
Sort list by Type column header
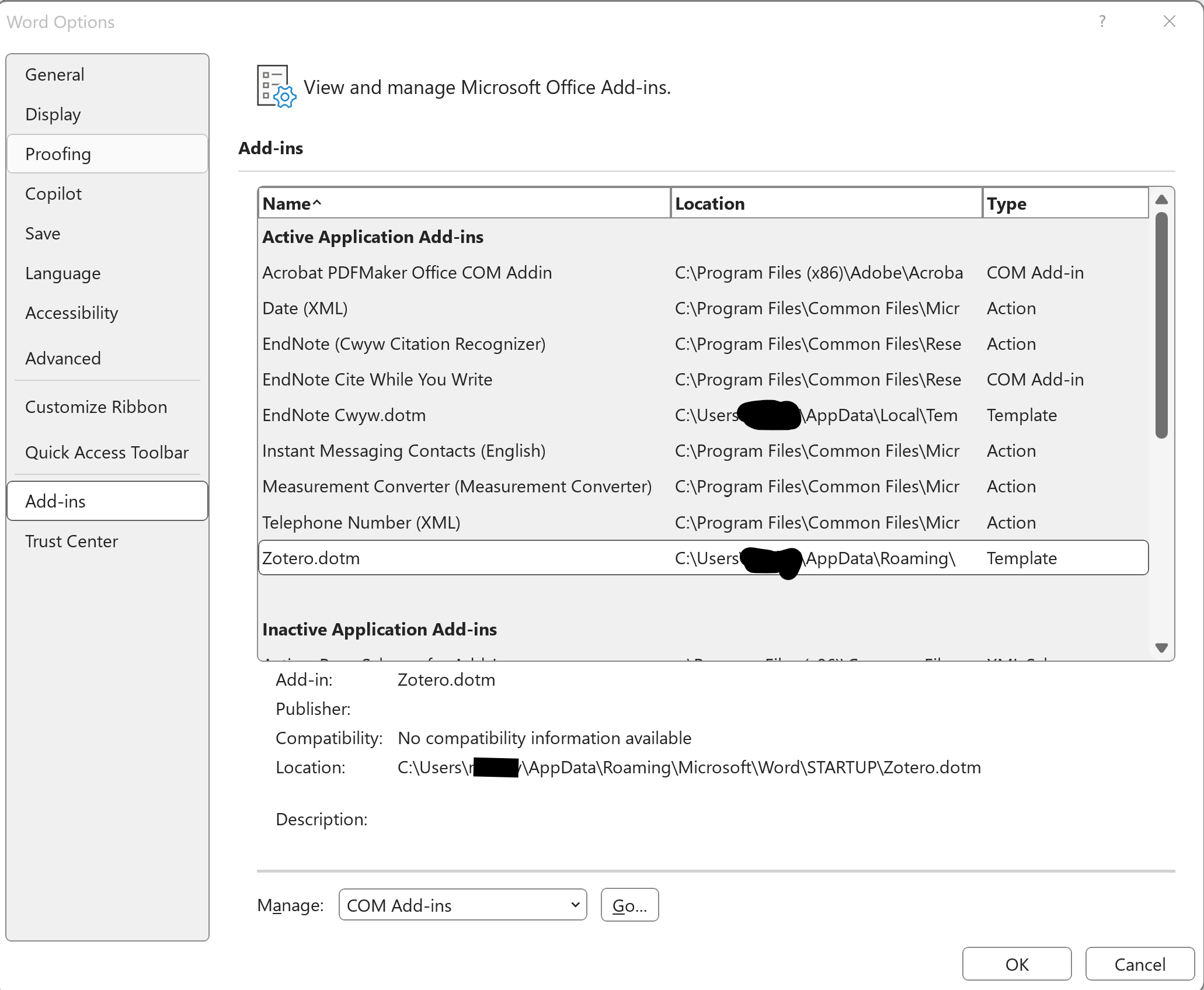[1064, 203]
